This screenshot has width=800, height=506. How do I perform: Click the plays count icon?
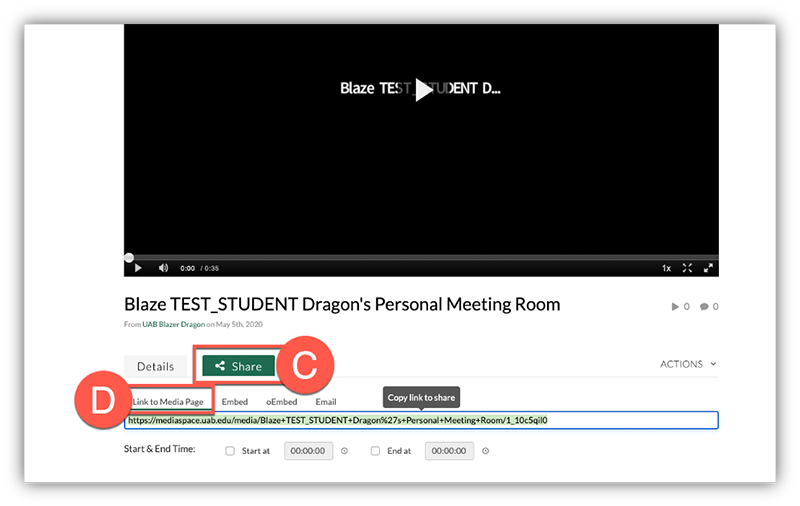(676, 307)
